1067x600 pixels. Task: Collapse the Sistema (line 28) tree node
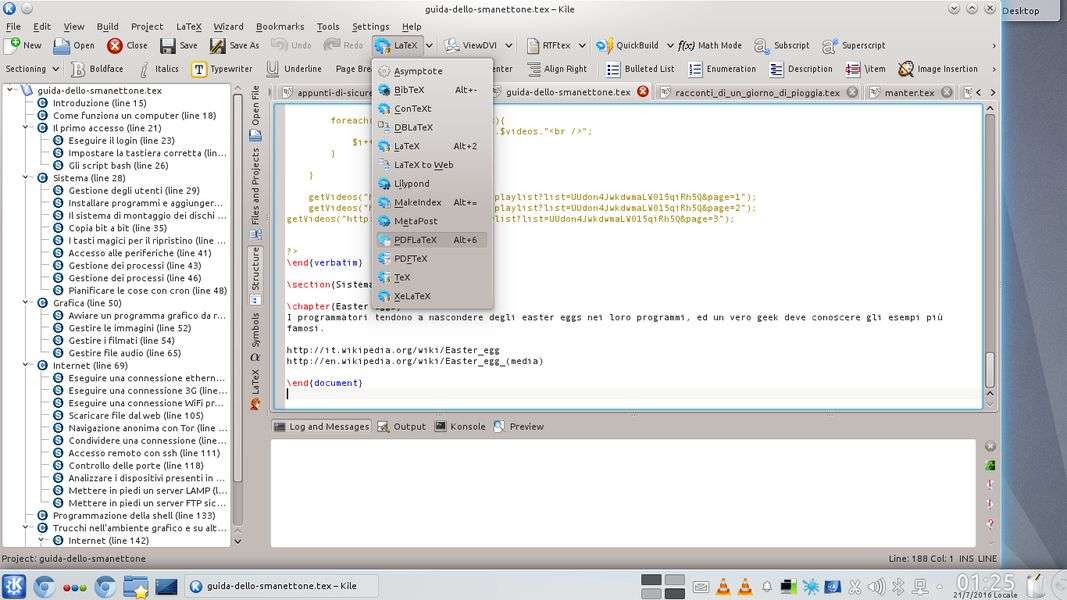[26, 178]
